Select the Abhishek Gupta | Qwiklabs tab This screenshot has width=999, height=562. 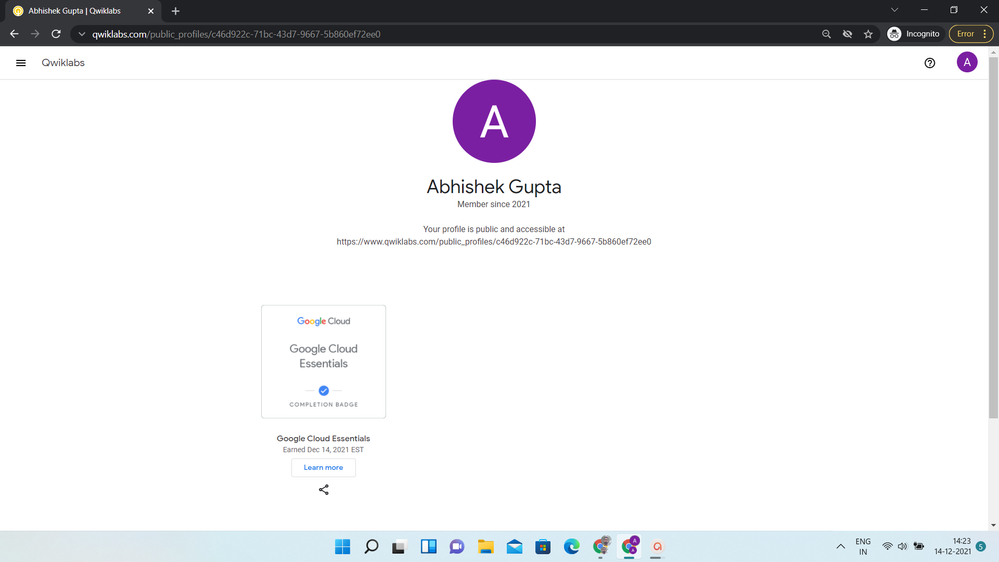pos(83,11)
